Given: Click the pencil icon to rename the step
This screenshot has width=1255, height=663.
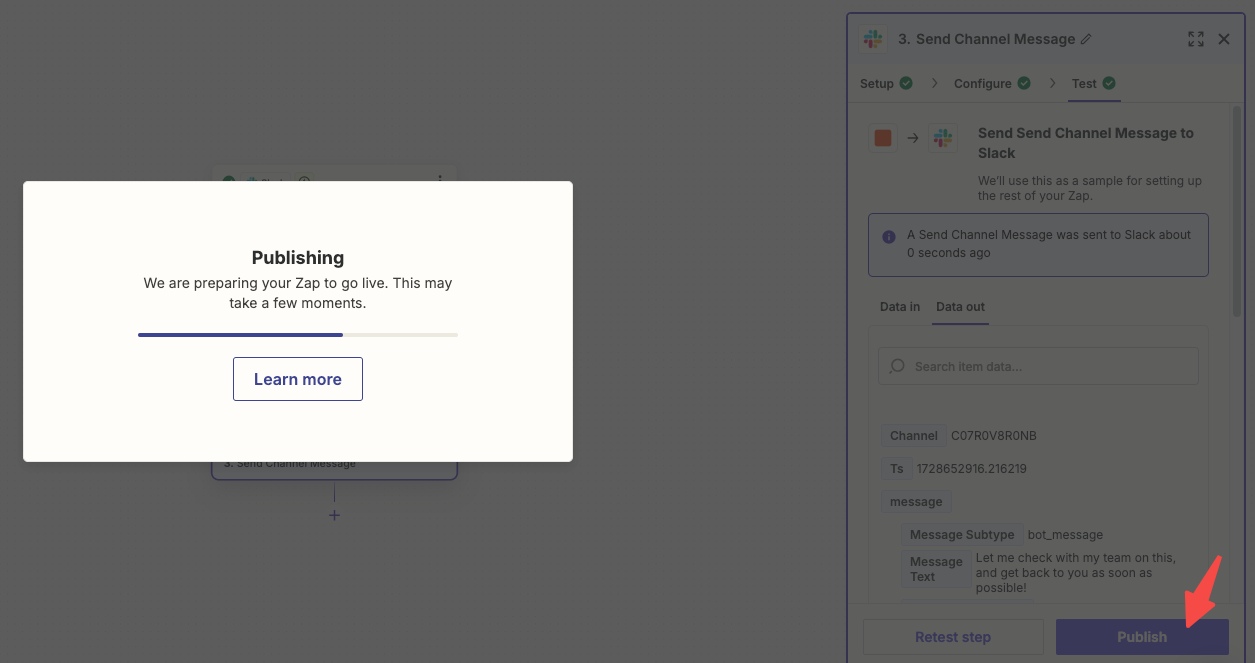Looking at the screenshot, I should [x=1087, y=39].
